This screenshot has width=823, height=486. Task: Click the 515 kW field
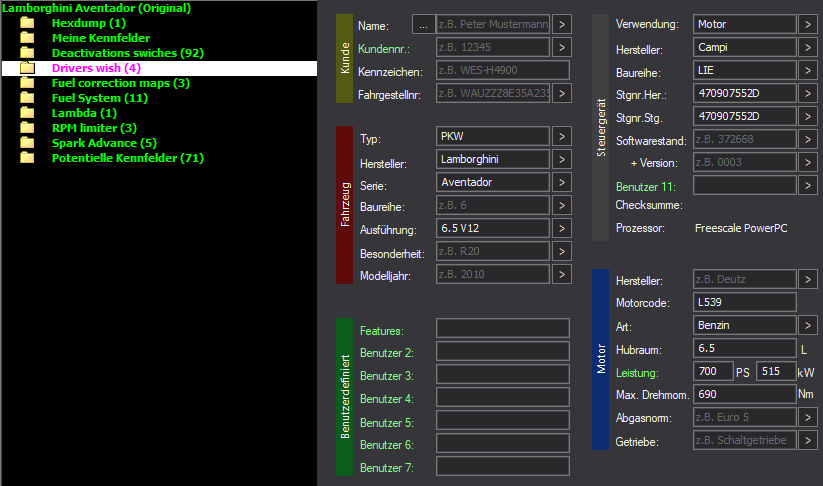(x=776, y=372)
